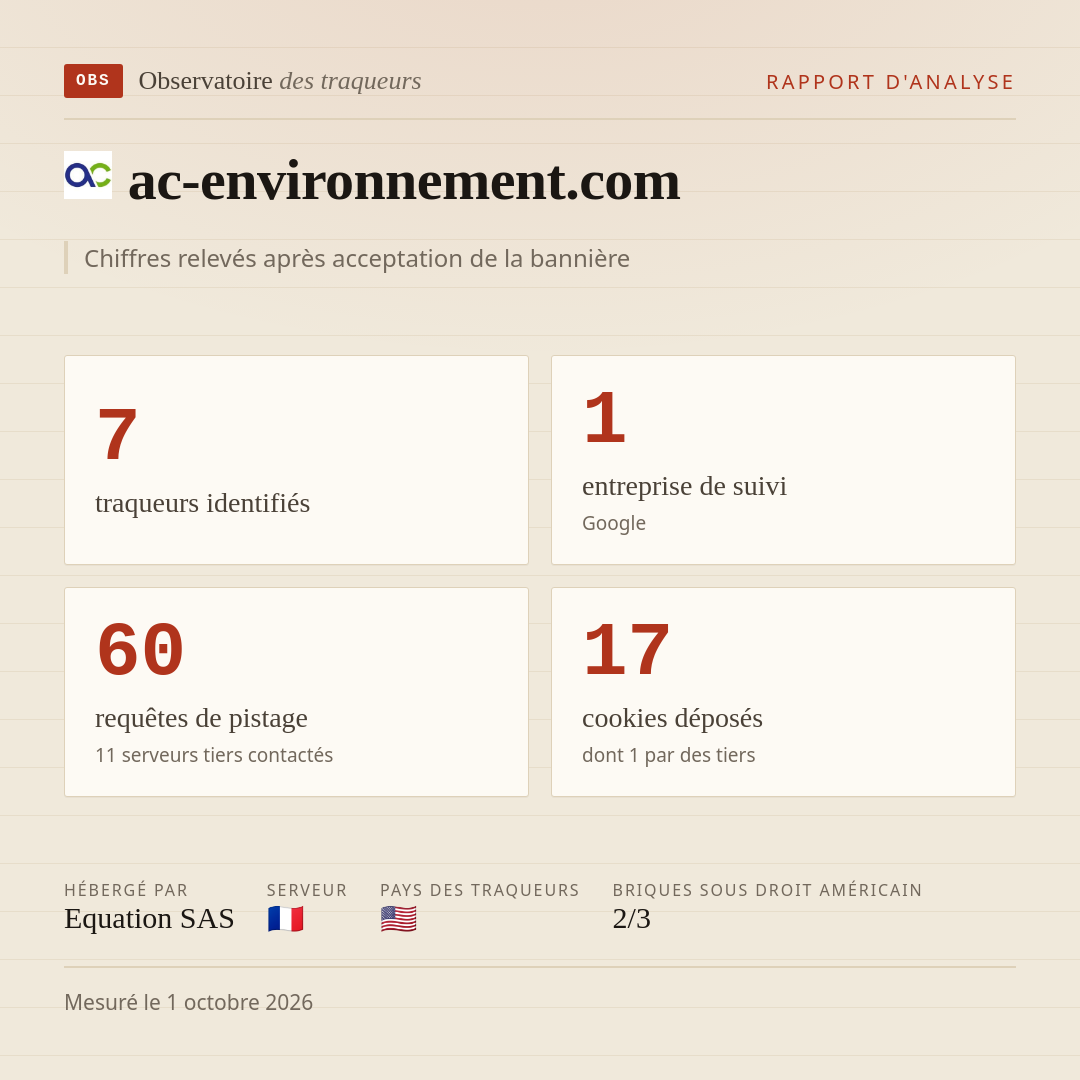
Task: Click the Equation SAS host name
Action: 149,919
